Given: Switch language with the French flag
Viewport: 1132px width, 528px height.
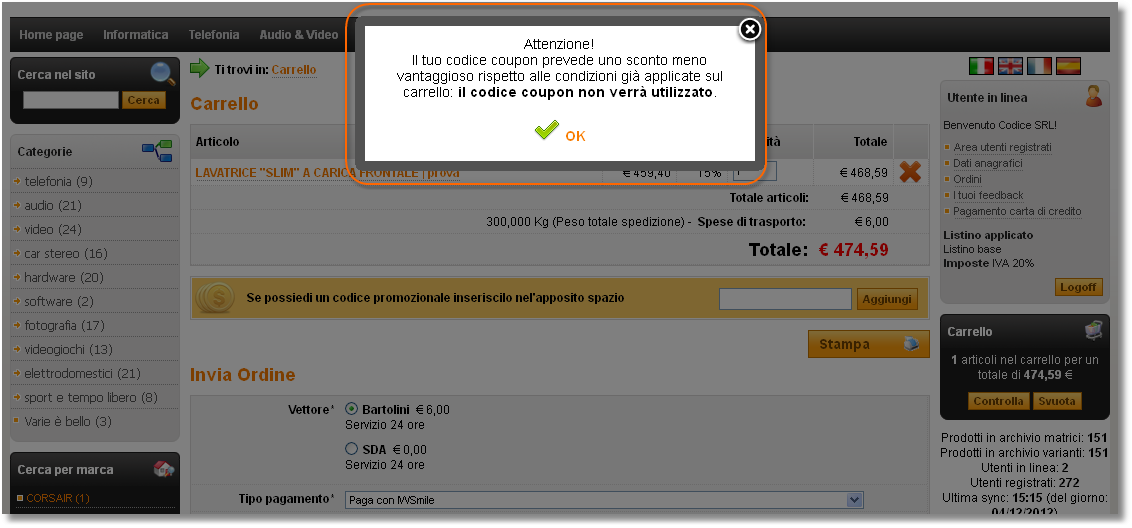Looking at the screenshot, I should tap(1039, 66).
